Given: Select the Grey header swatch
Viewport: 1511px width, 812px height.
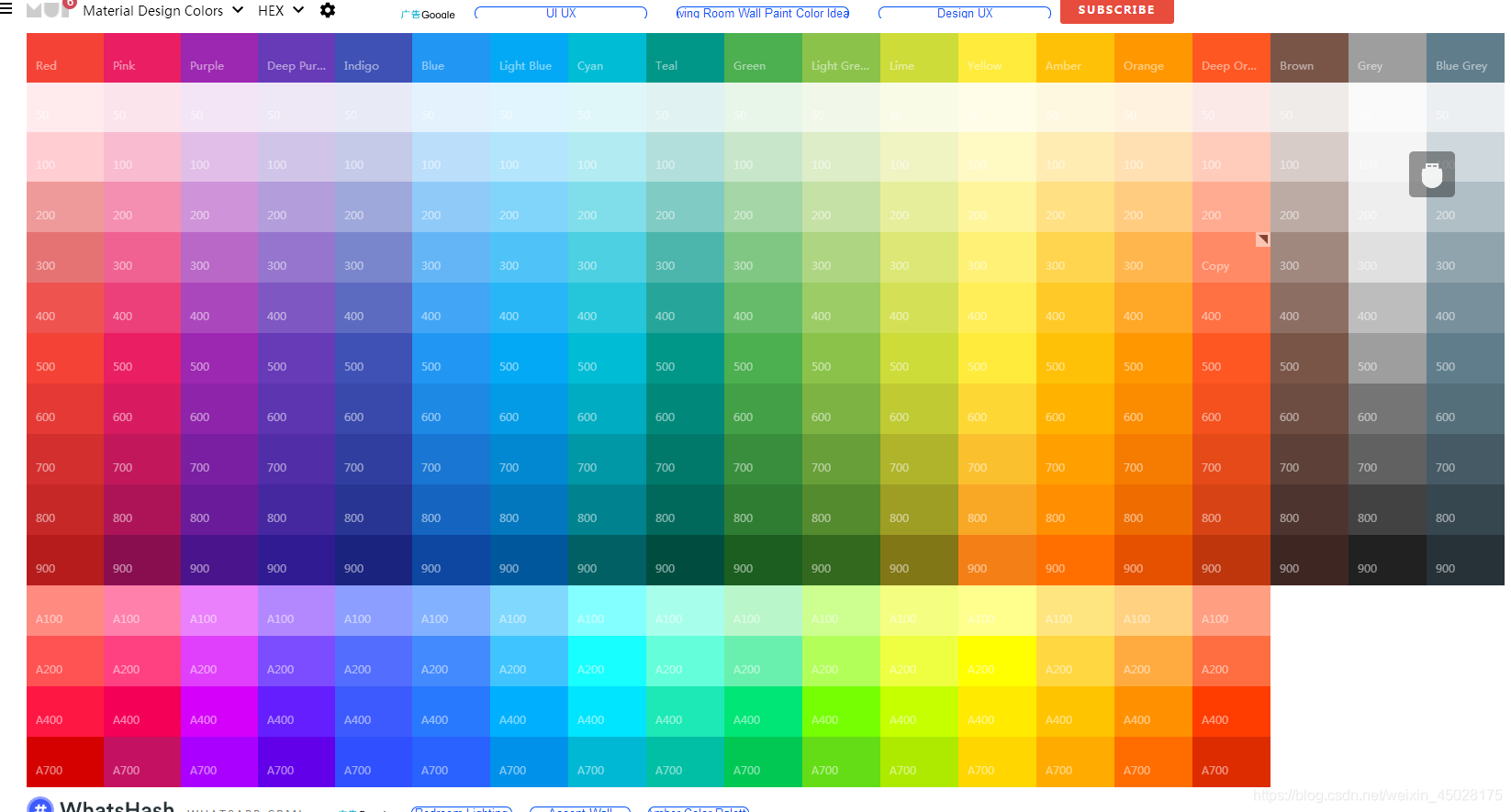Looking at the screenshot, I should (x=1387, y=58).
